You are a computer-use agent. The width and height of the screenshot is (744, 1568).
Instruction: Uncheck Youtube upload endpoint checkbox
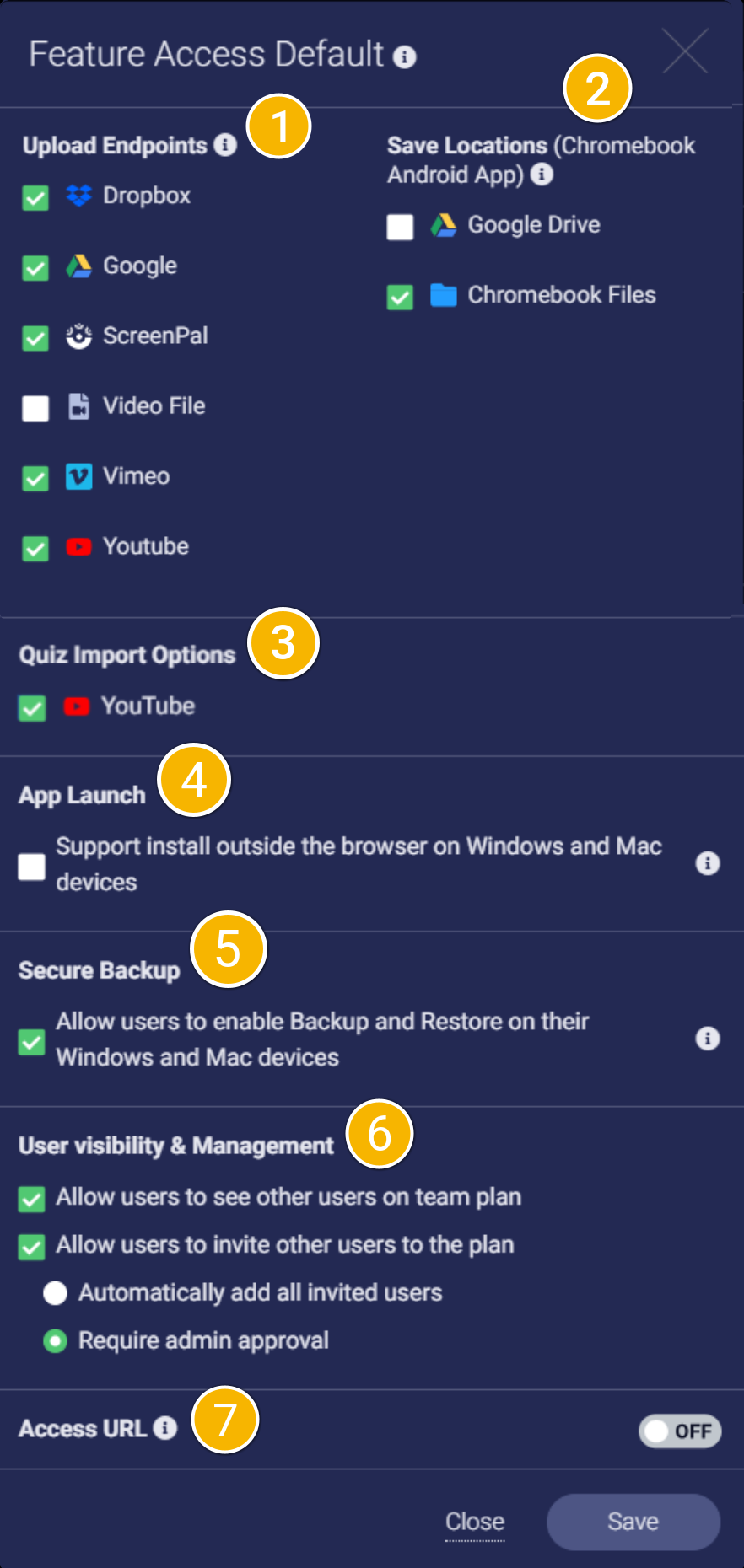(35, 549)
